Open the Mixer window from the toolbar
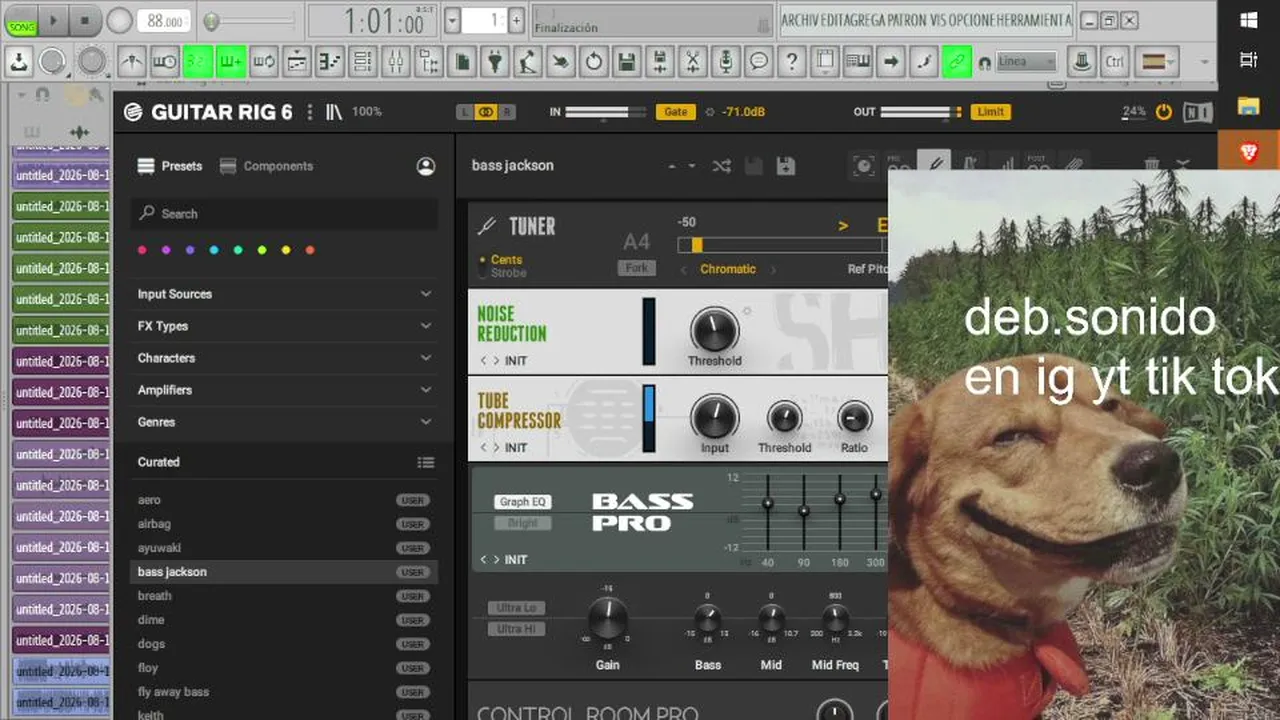The image size is (1280, 720). click(x=396, y=62)
